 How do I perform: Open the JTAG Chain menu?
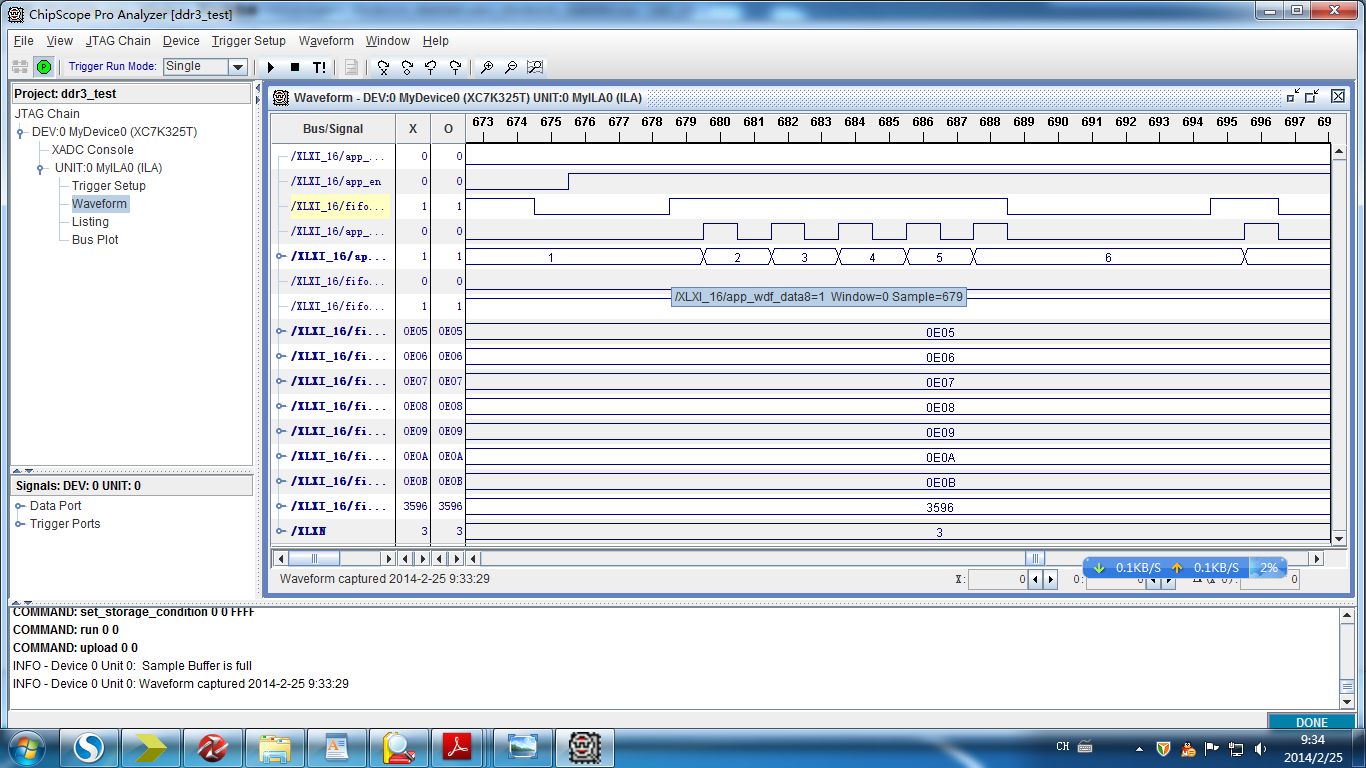[x=116, y=41]
